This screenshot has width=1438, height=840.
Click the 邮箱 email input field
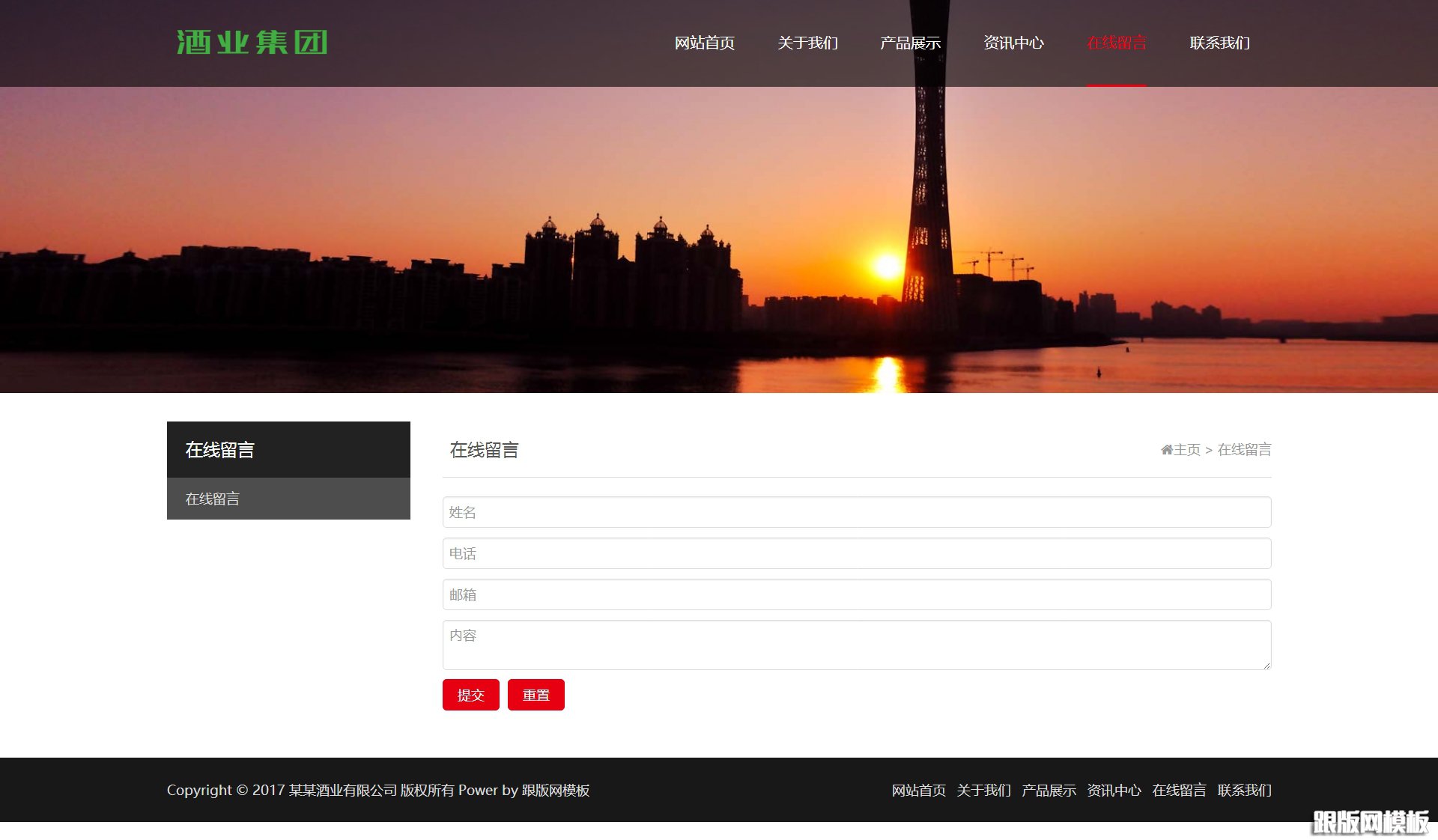point(856,594)
